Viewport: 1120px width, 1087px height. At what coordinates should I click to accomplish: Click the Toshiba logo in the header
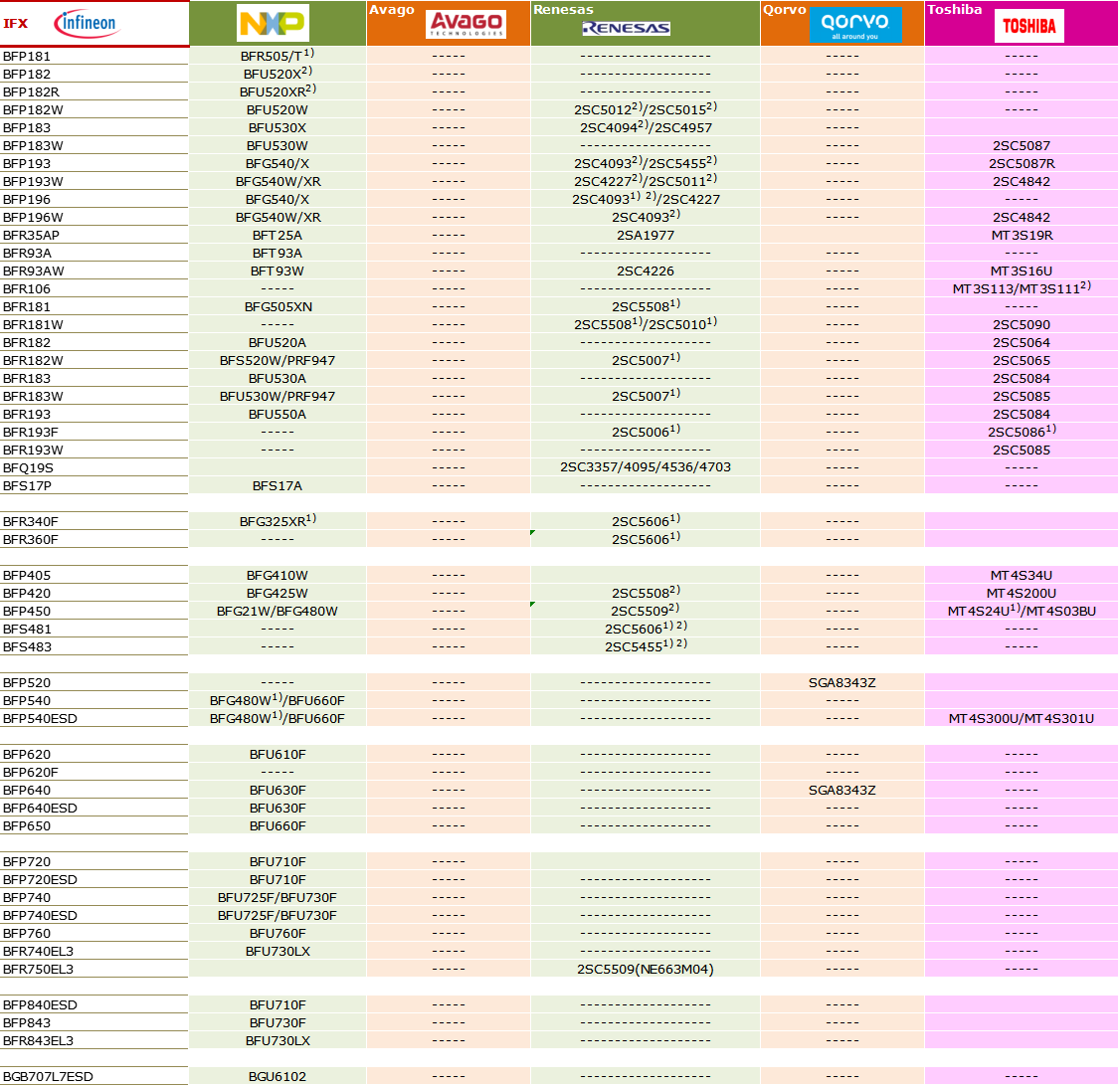pos(1029,27)
